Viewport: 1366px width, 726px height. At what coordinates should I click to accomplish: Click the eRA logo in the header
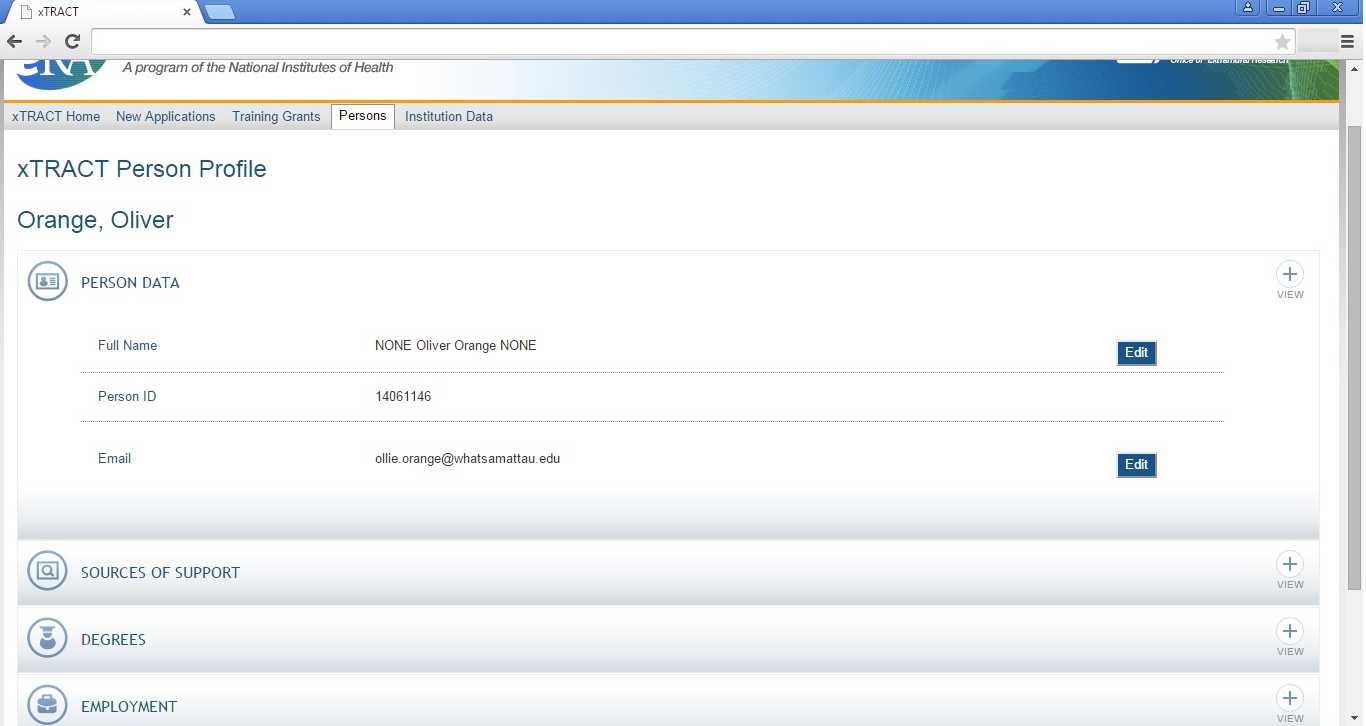pyautogui.click(x=60, y=74)
